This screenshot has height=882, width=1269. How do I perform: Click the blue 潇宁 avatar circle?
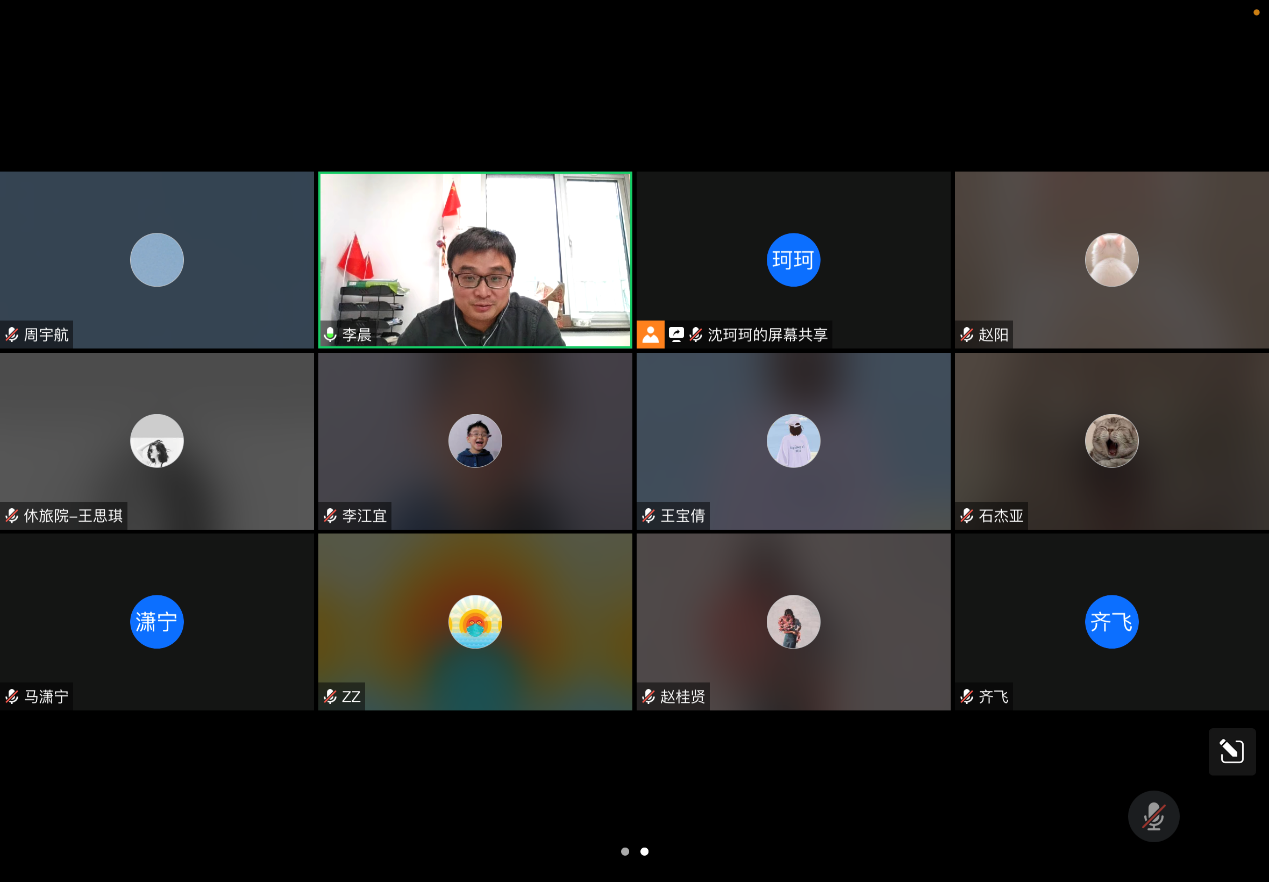(x=157, y=622)
